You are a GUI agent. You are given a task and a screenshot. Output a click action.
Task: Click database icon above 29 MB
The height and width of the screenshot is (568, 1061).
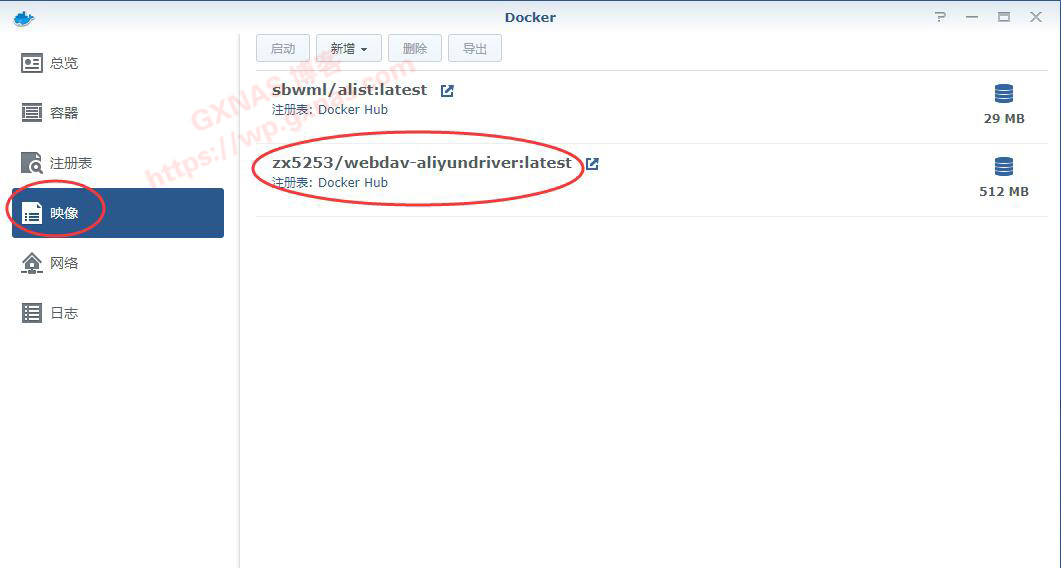tap(1004, 94)
